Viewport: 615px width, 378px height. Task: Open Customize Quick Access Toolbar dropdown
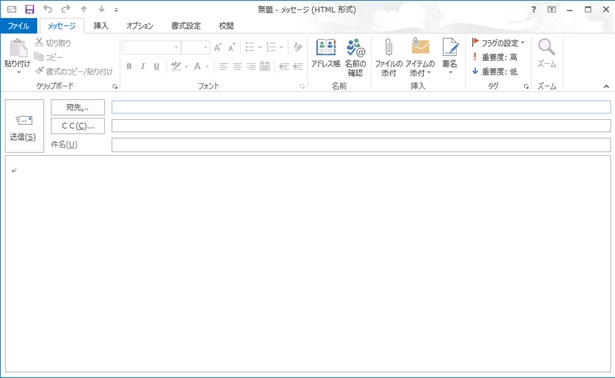116,9
